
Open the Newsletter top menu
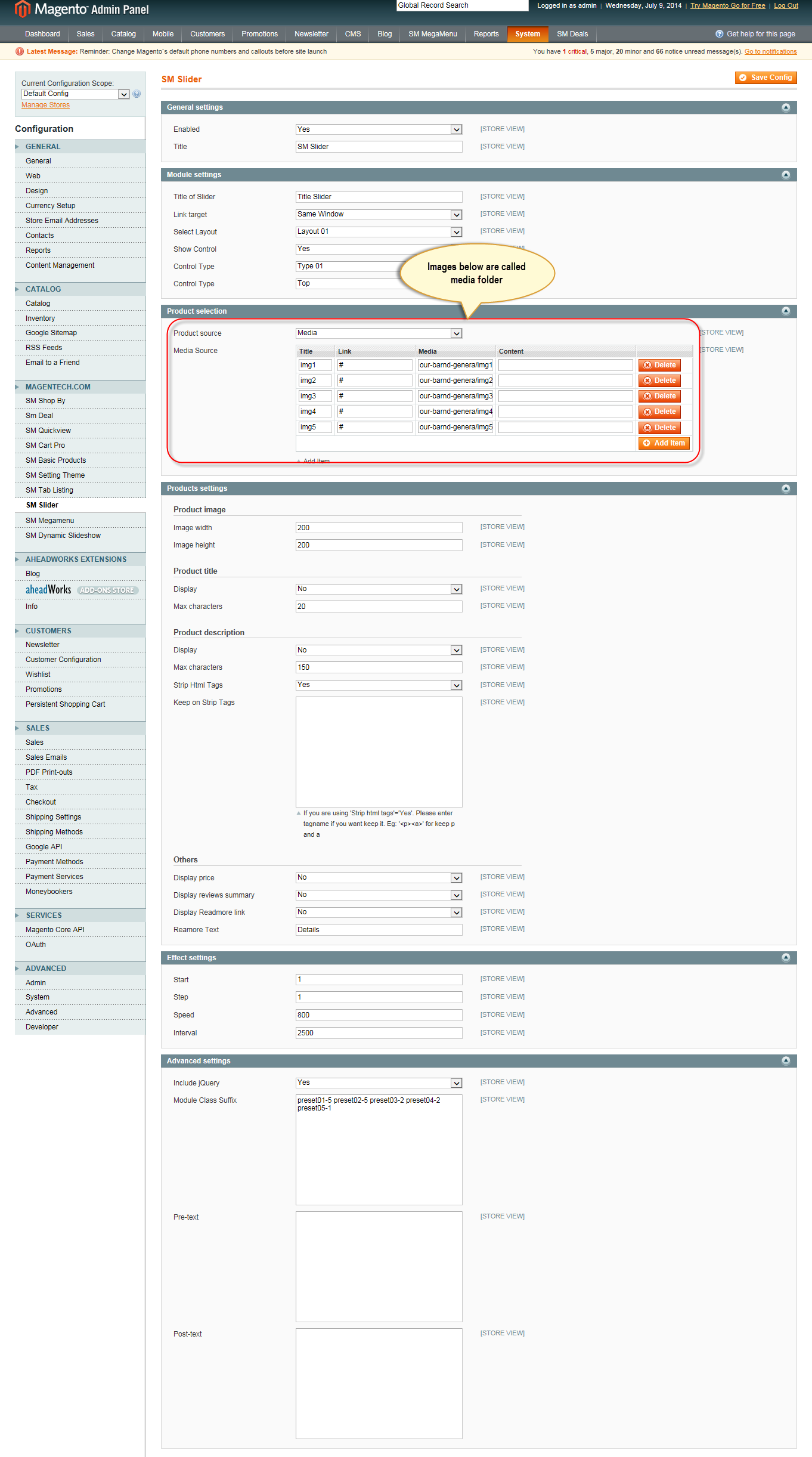tap(311, 34)
